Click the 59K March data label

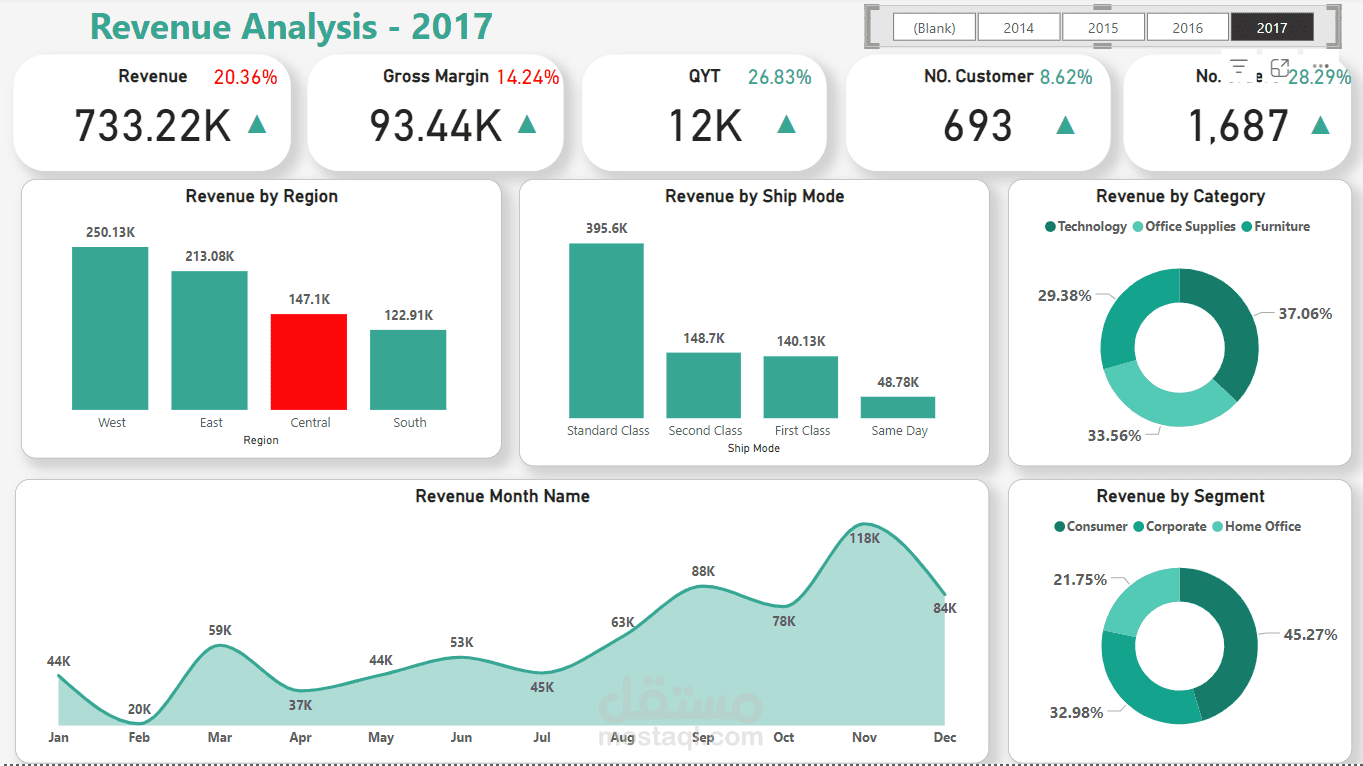(220, 630)
